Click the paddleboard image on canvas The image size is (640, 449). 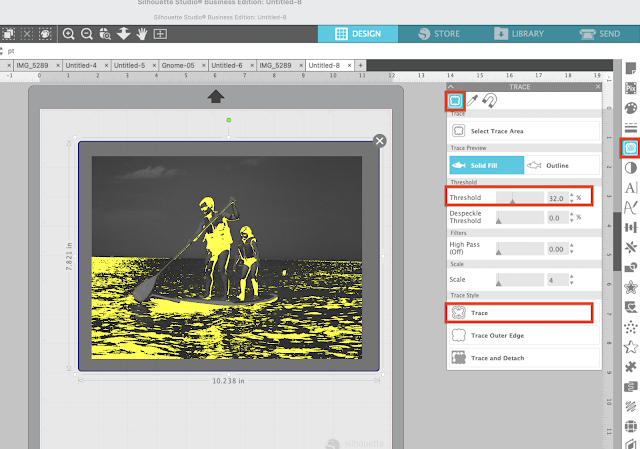click(227, 258)
